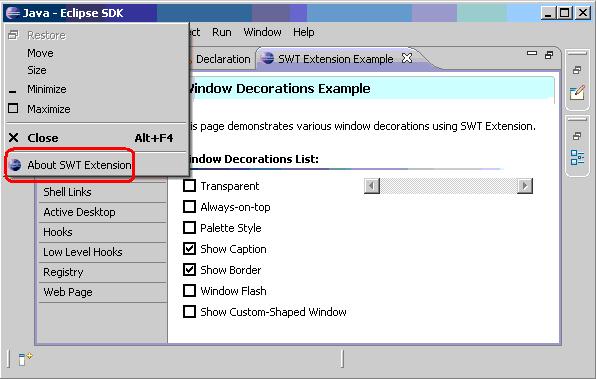Screen dimensions: 596x379
Task: Click the transparency slider right arrow
Action: (x=525, y=186)
